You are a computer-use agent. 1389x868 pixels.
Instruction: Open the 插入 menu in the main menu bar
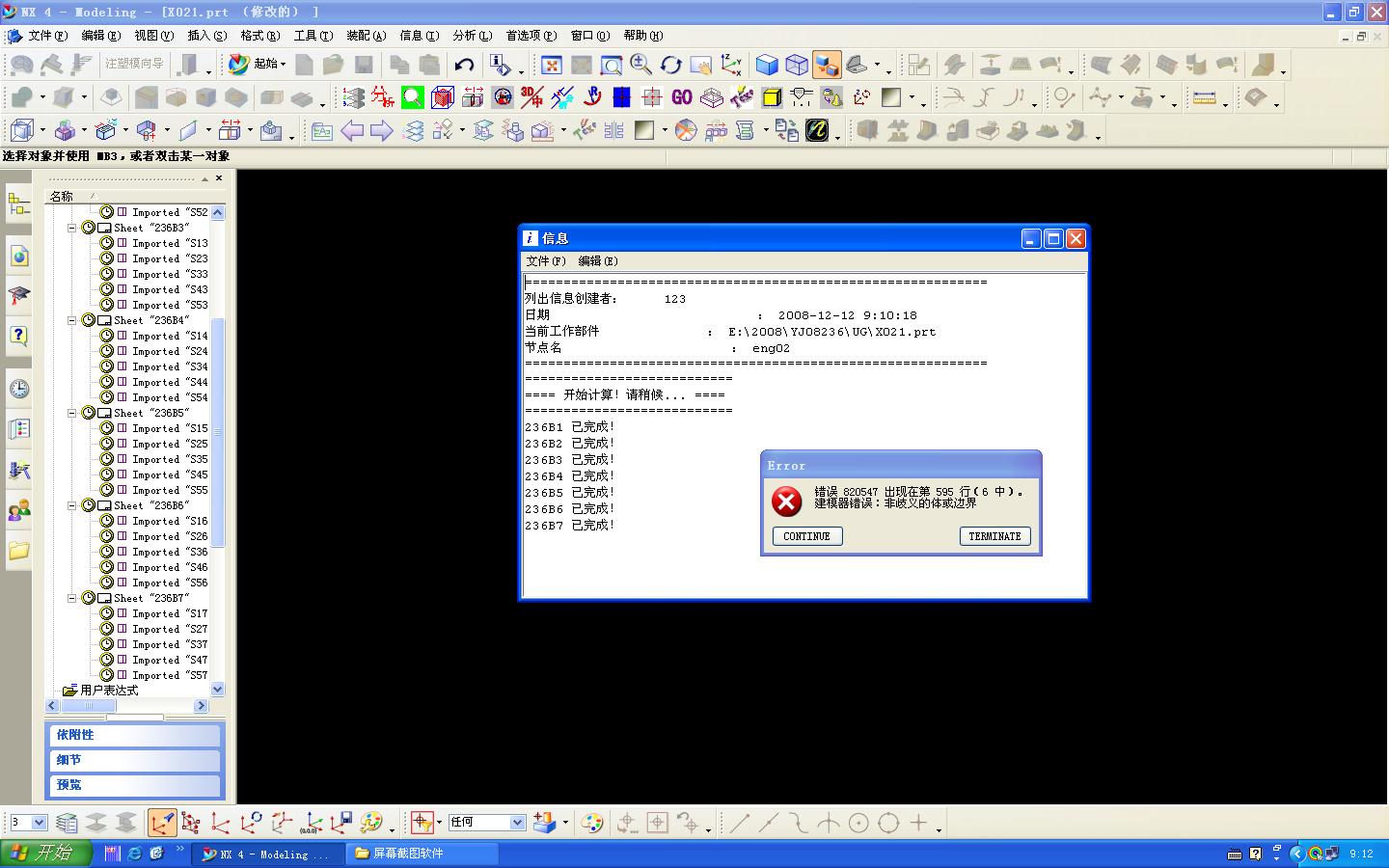206,36
